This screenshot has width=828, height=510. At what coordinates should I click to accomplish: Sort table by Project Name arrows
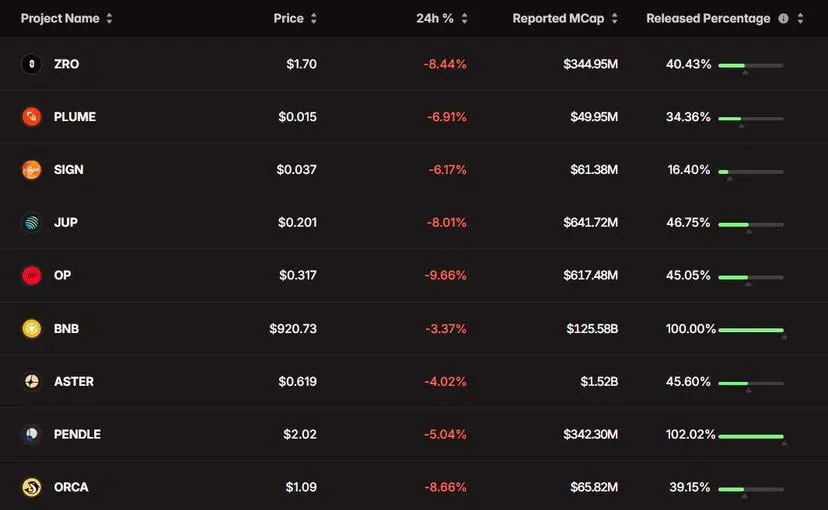109,19
